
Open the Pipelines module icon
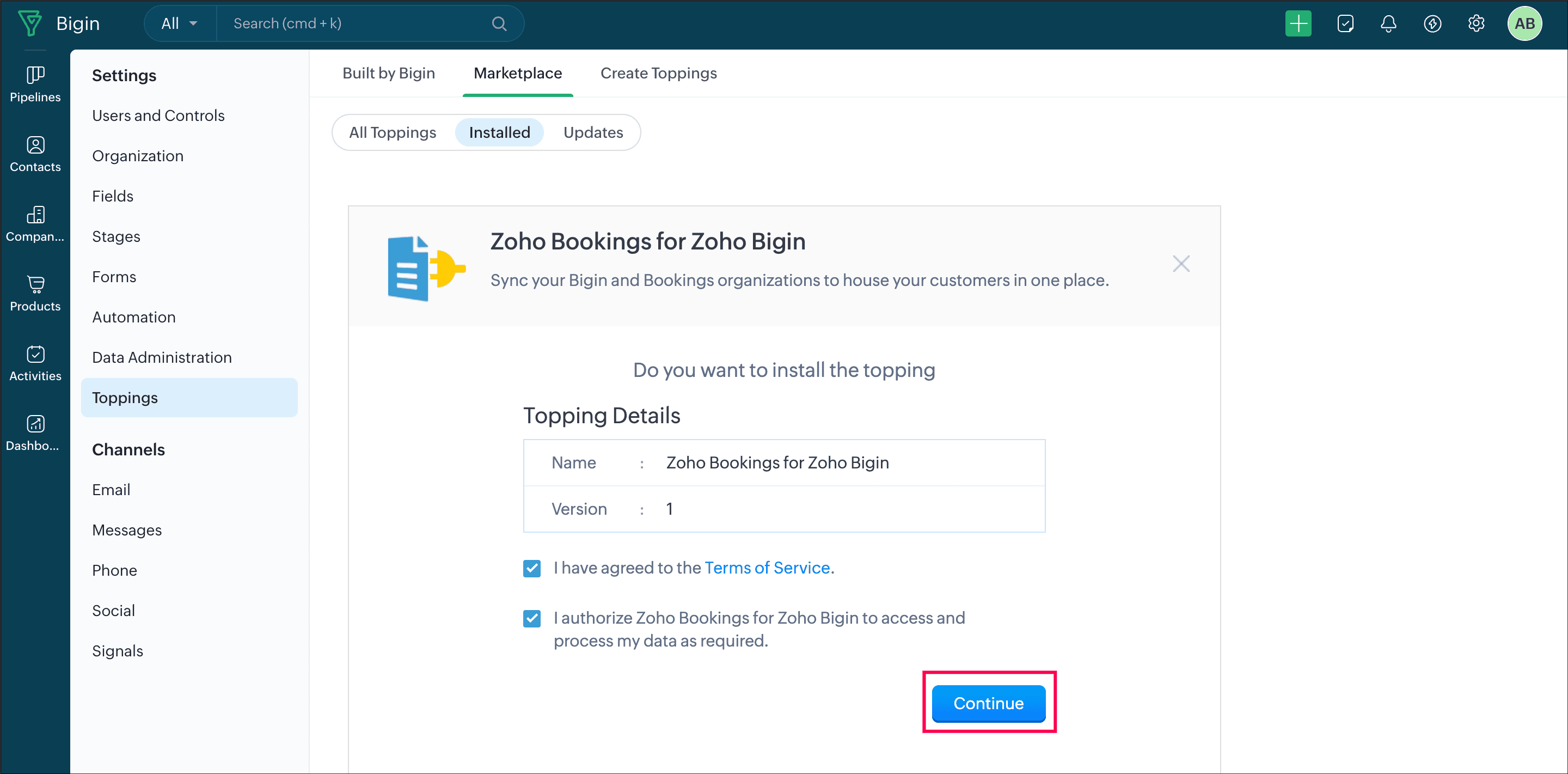[35, 84]
